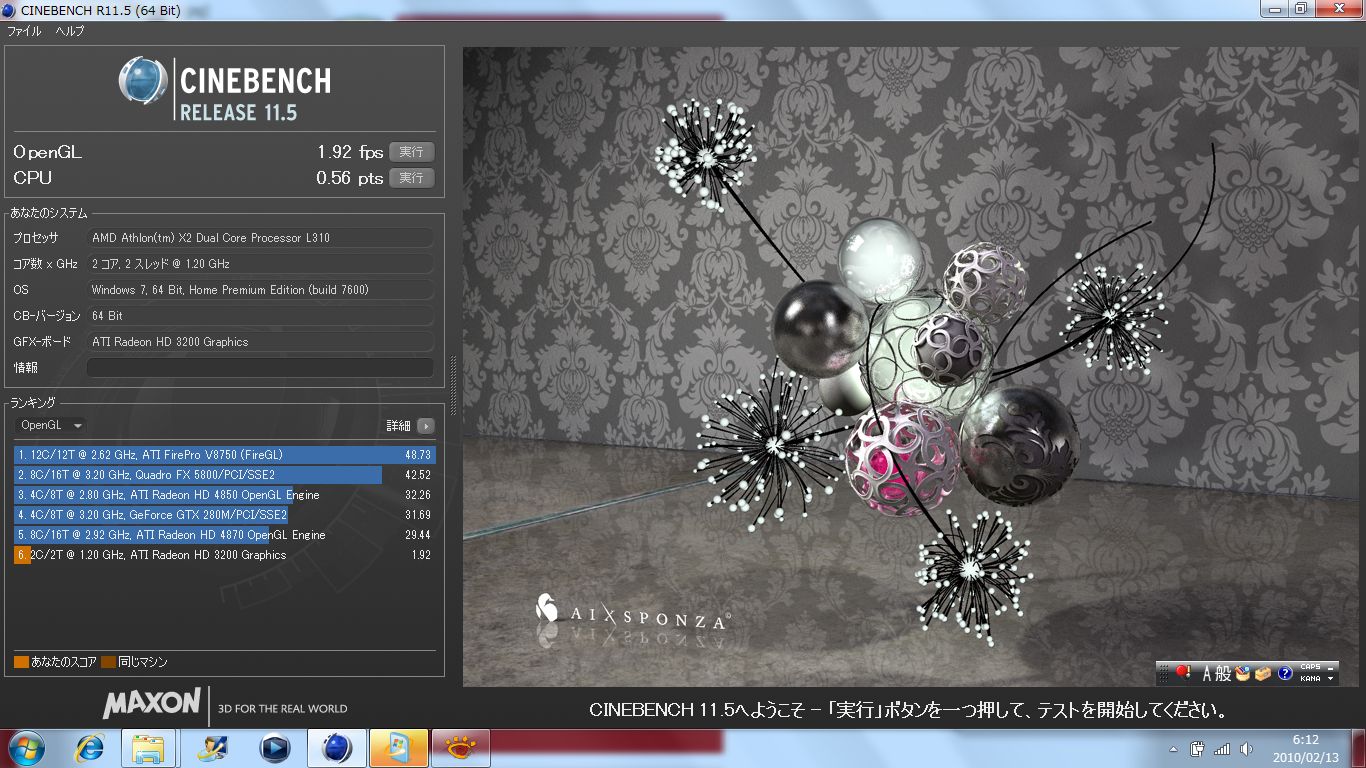The height and width of the screenshot is (768, 1366).
Task: Open the IME Pad icon
Action: coord(1243,673)
